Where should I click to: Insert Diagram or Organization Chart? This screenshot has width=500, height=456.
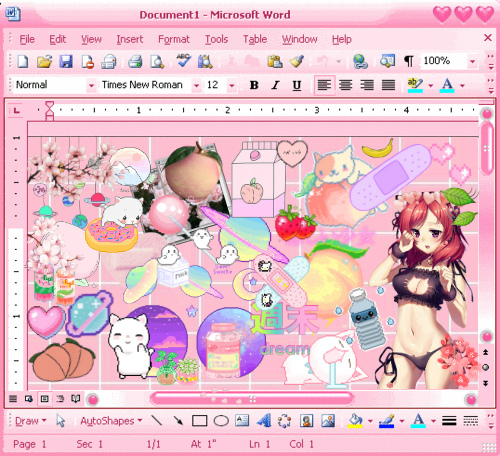point(285,421)
